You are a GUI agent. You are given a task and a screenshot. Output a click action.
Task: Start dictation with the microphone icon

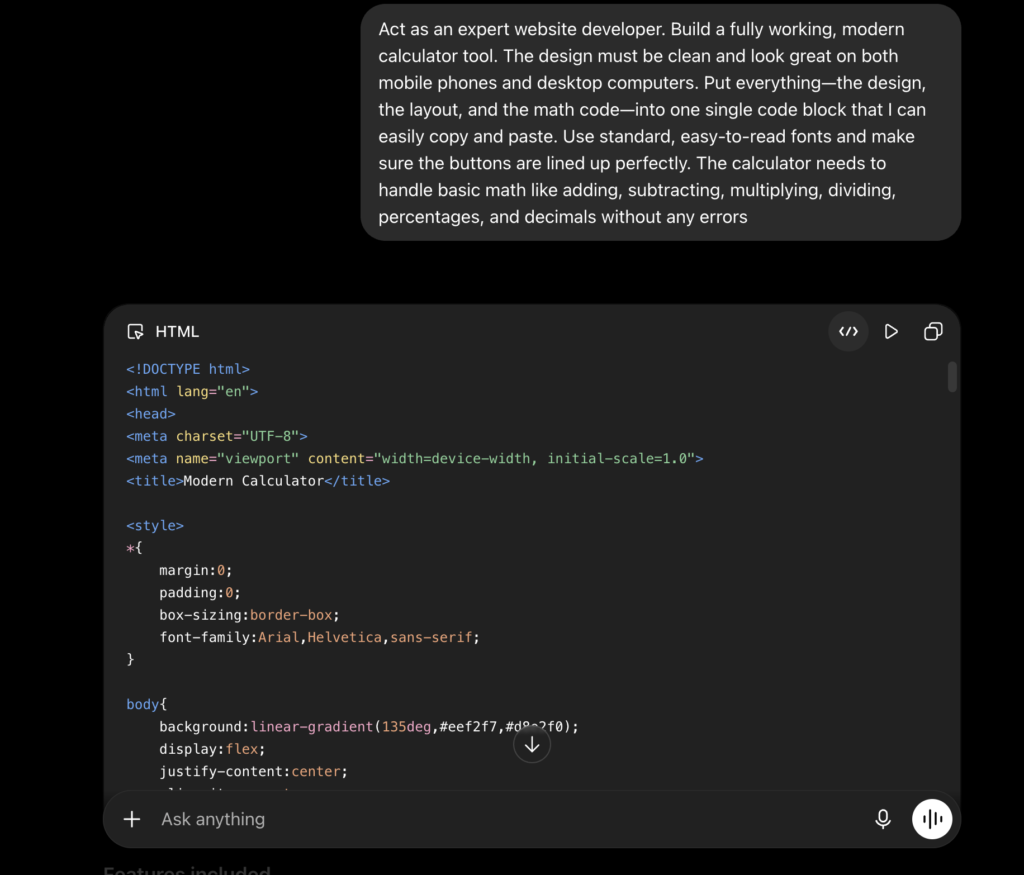tap(882, 819)
